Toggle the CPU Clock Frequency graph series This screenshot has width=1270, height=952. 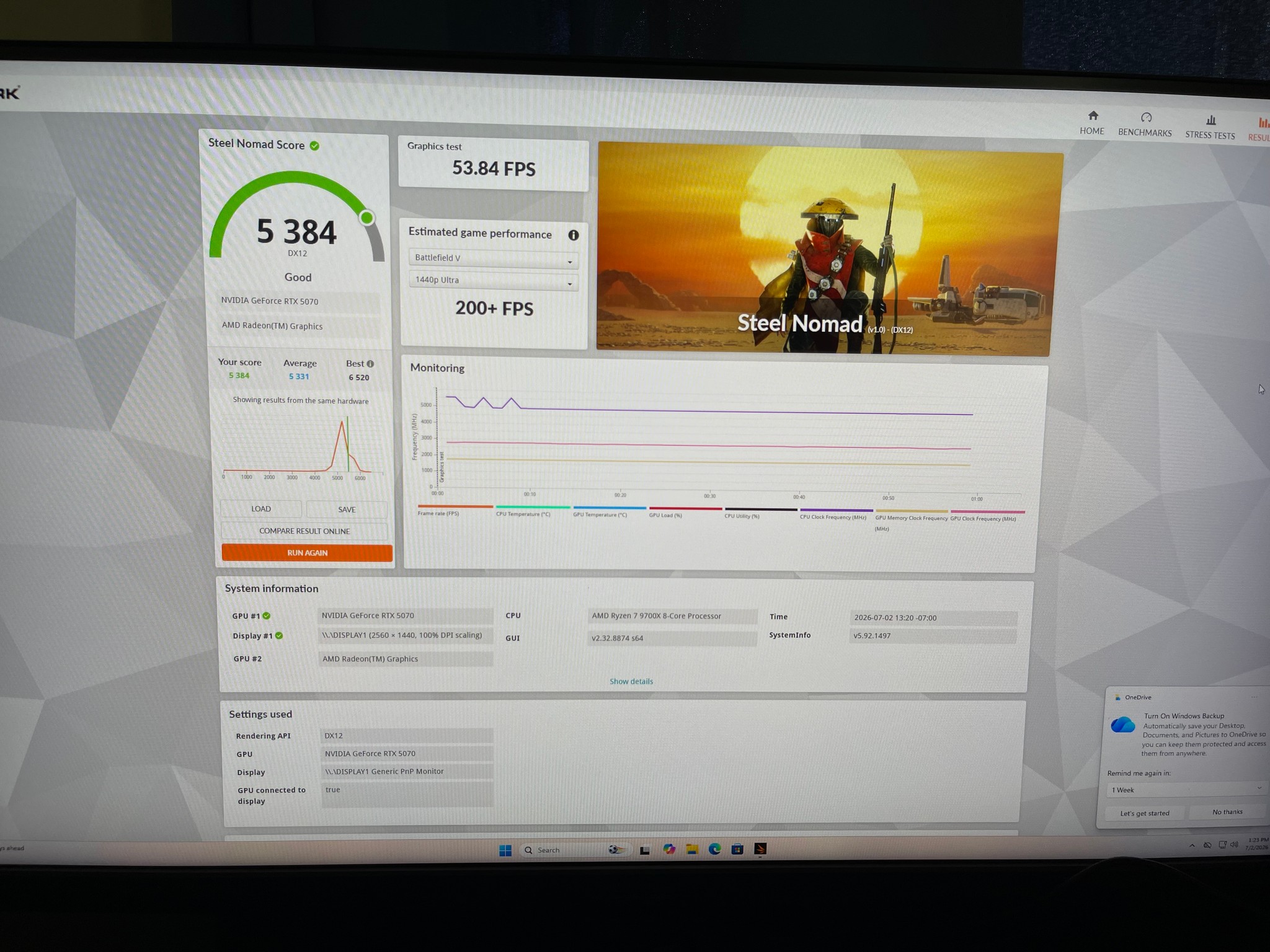(x=836, y=514)
